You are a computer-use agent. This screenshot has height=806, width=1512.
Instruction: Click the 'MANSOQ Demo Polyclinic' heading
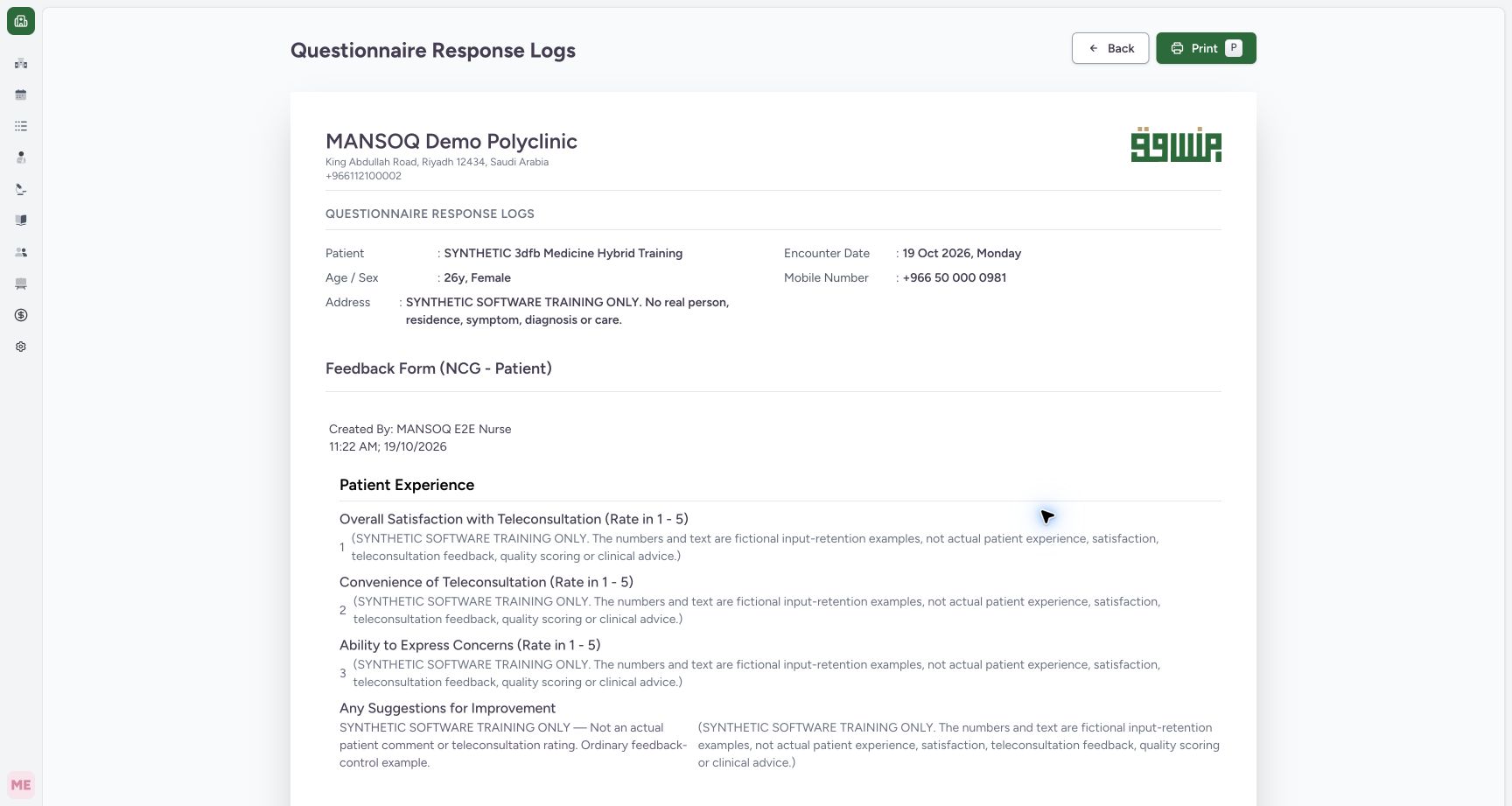coord(451,141)
